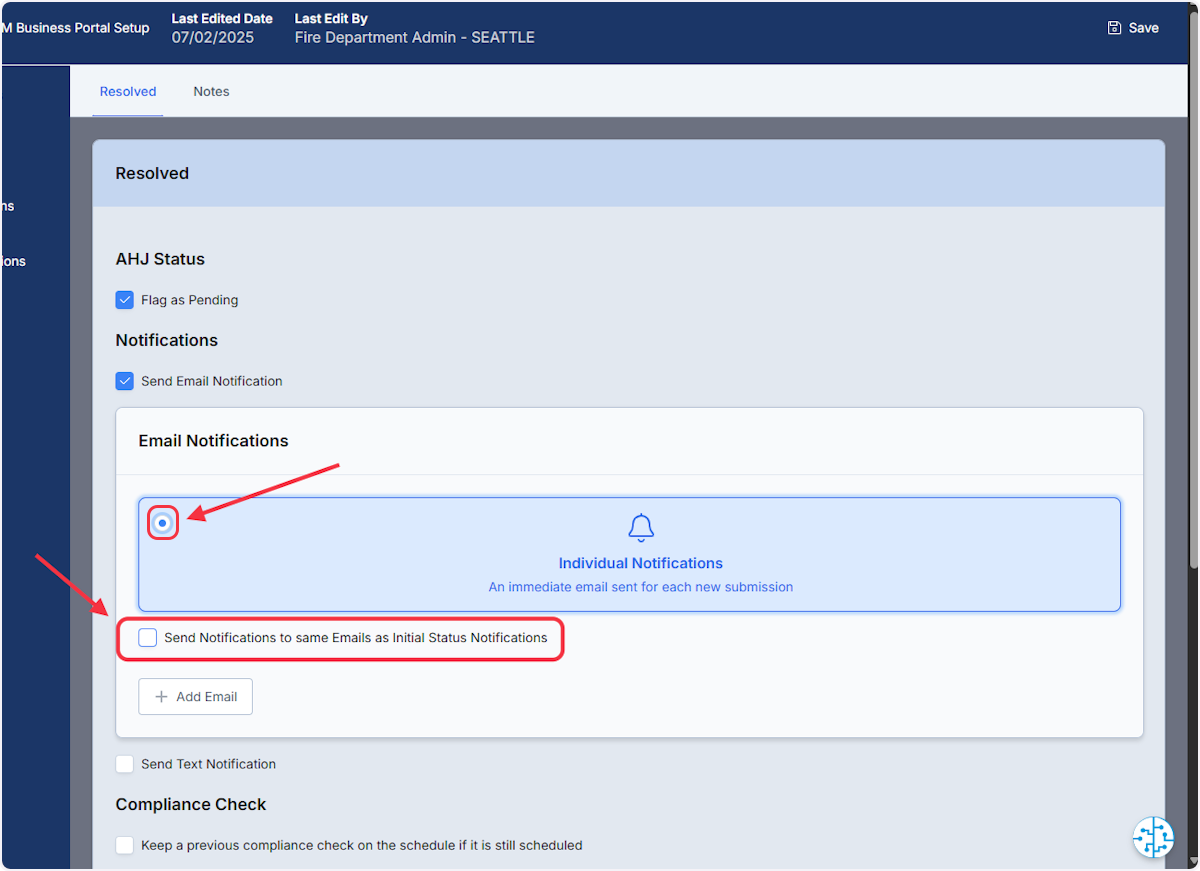Switch to the Notes tab
Viewport: 1200px width, 871px height.
pos(211,91)
